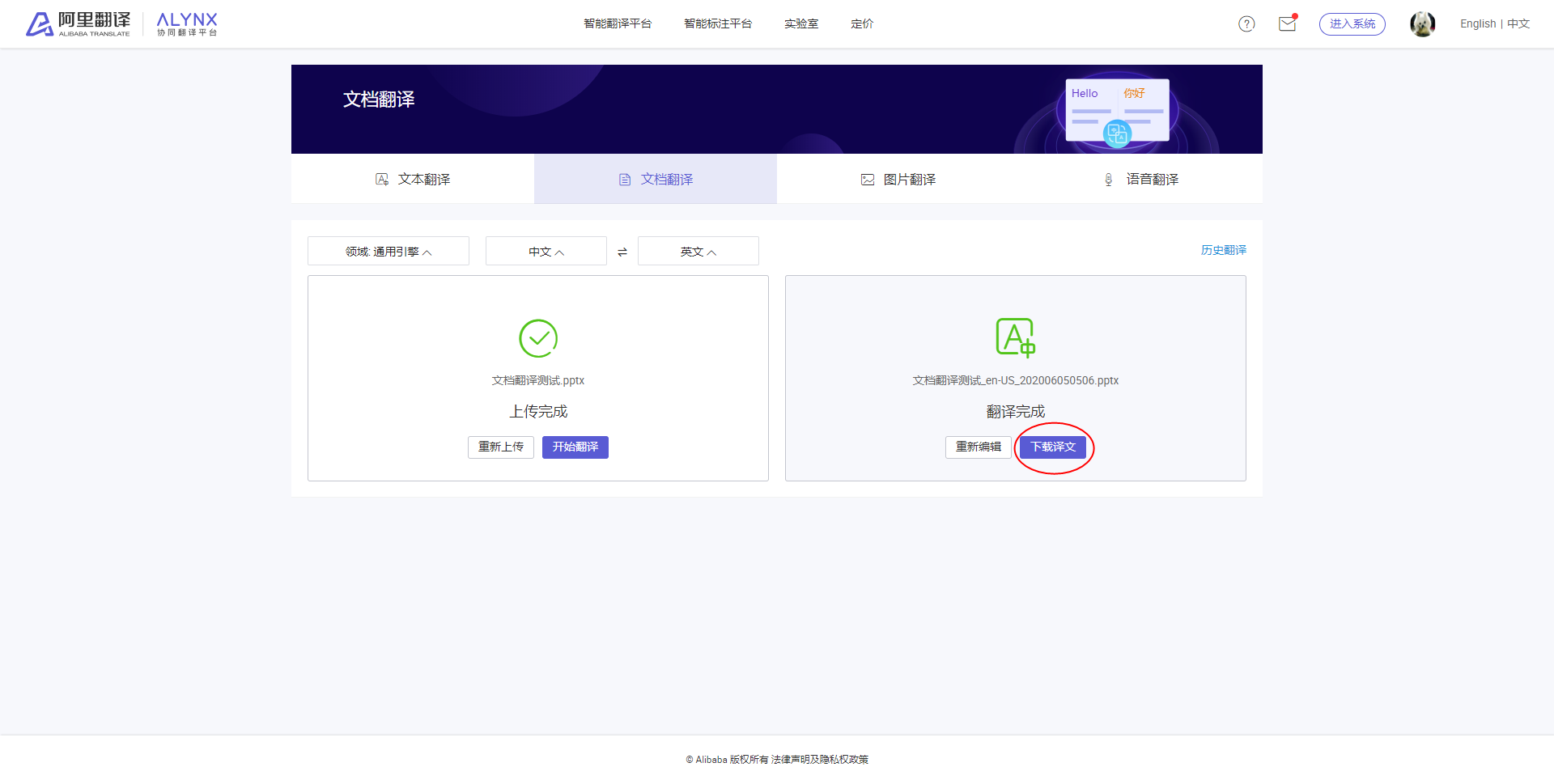Screen dimensions: 1554x784
Task: Open the help question mark icon
Action: [1246, 24]
